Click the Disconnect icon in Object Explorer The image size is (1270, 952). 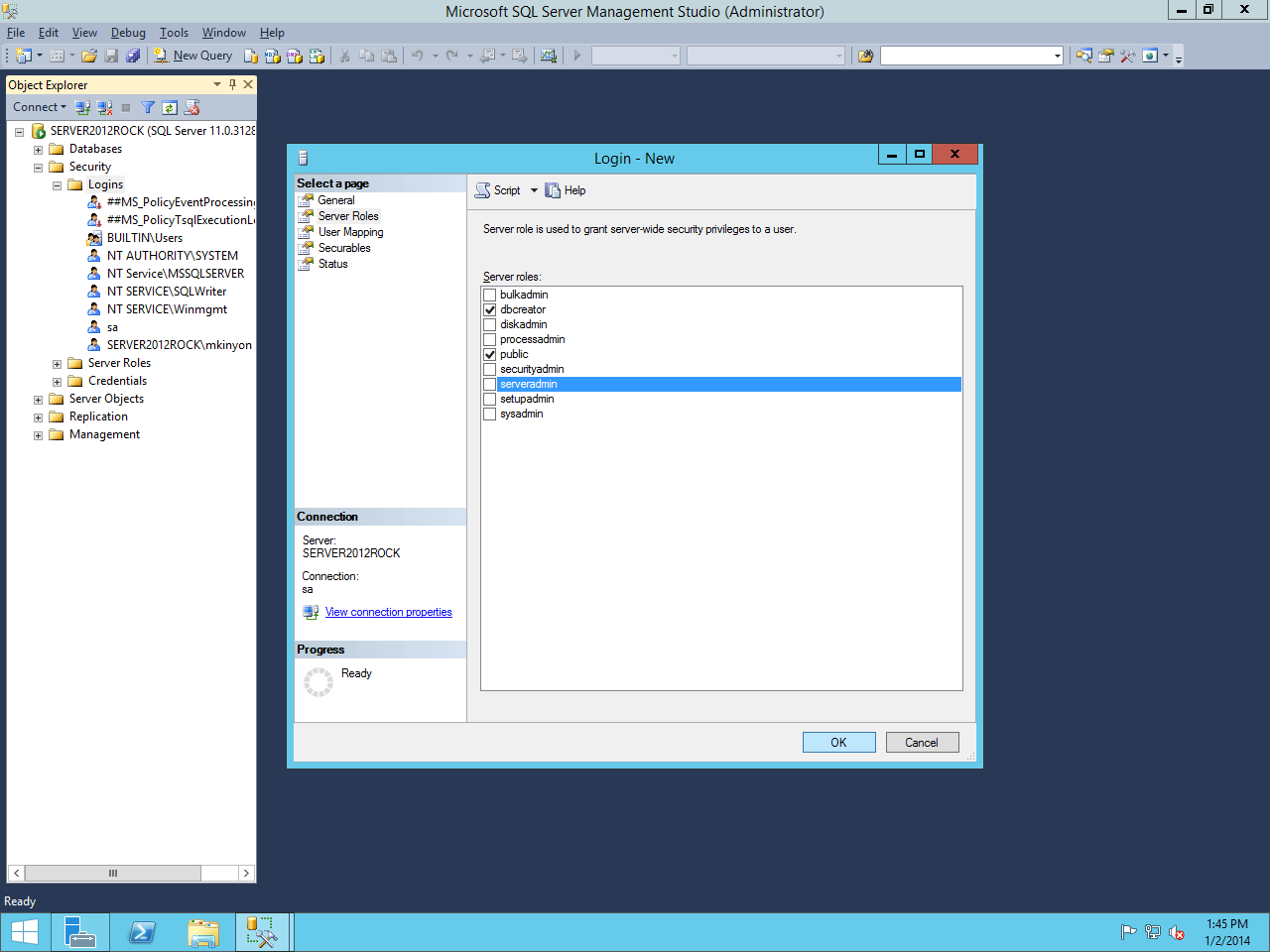(x=104, y=107)
